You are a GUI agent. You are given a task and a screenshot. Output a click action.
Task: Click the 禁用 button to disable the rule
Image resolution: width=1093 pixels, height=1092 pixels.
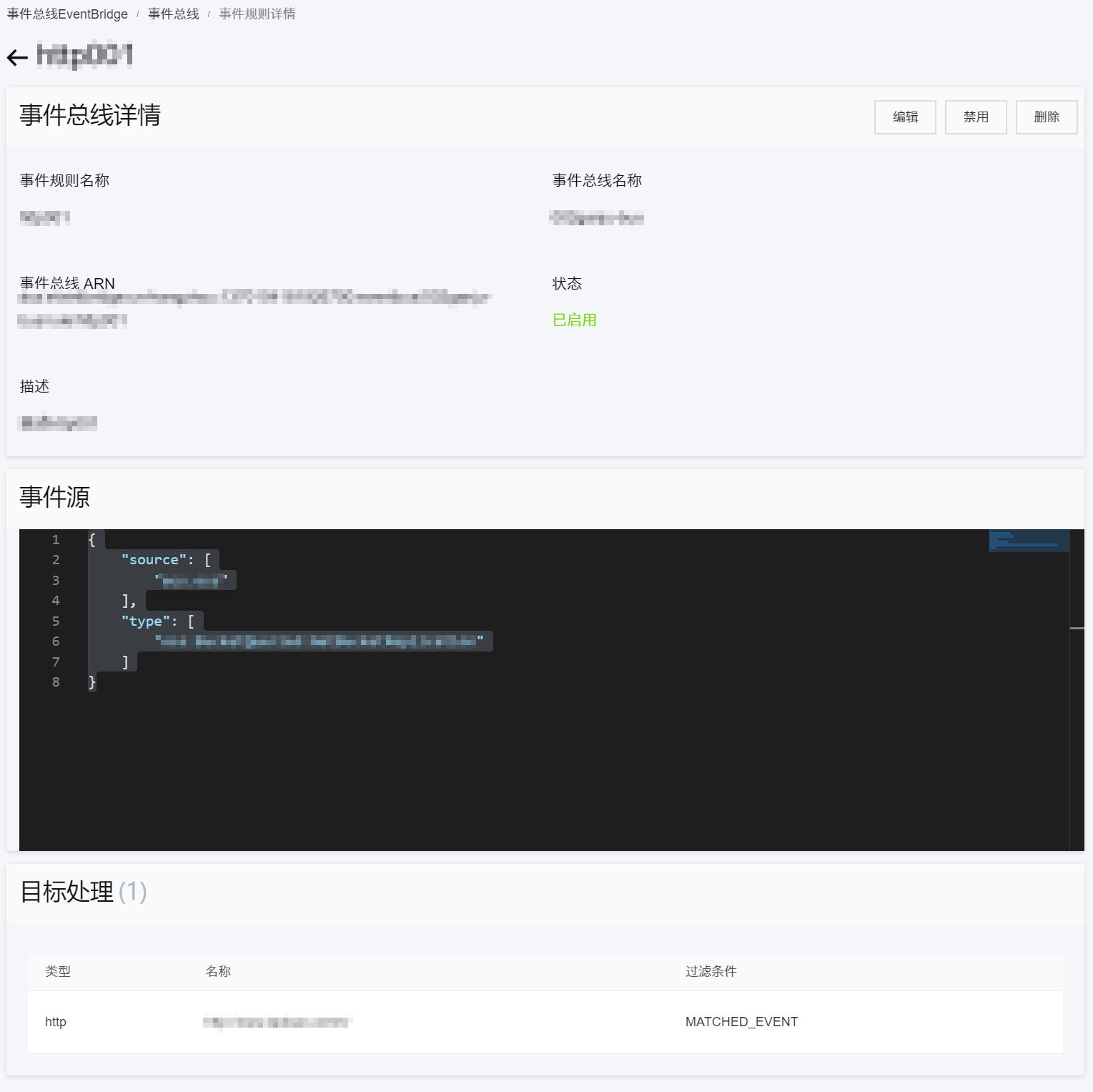[976, 117]
